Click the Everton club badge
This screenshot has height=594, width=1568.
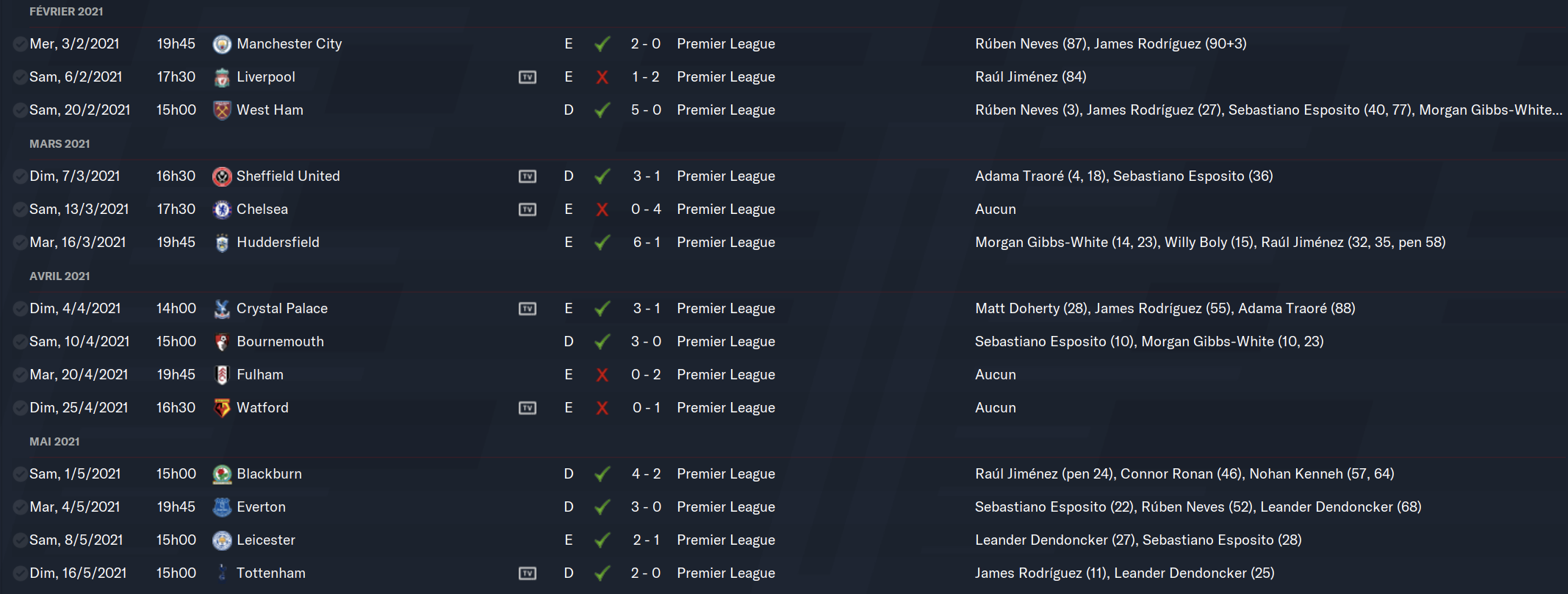pos(222,507)
